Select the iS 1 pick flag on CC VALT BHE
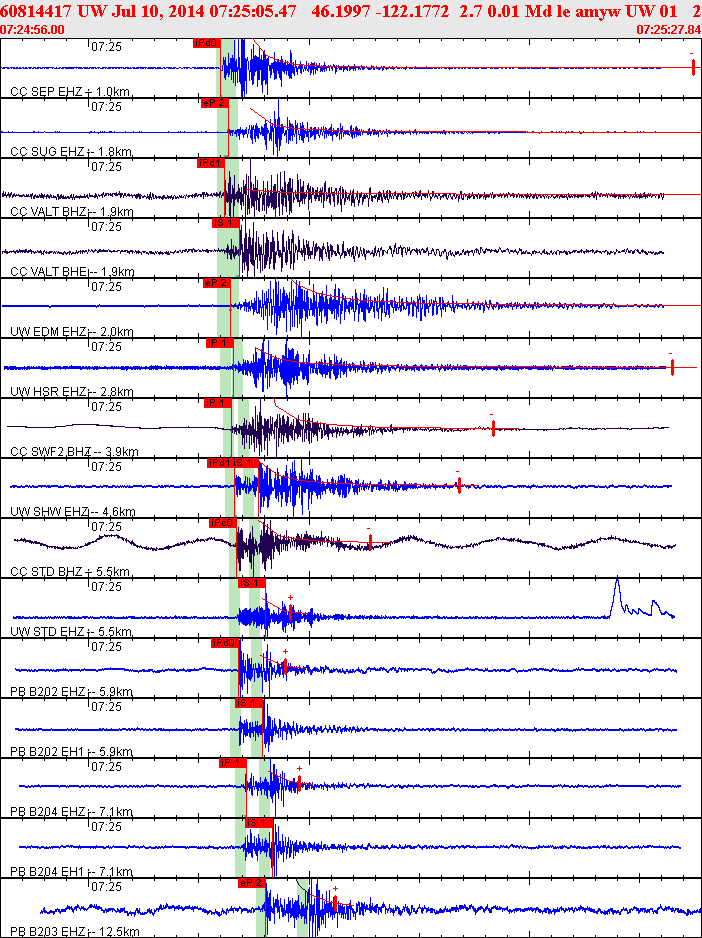This screenshot has width=702, height=938. coord(226,223)
